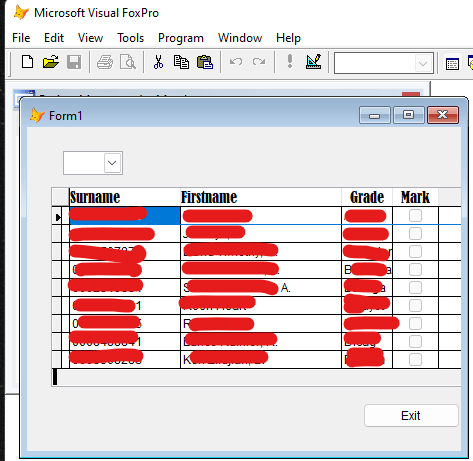473x461 pixels.
Task: Tick the Mark checkbox in the fifth row
Action: click(x=415, y=287)
